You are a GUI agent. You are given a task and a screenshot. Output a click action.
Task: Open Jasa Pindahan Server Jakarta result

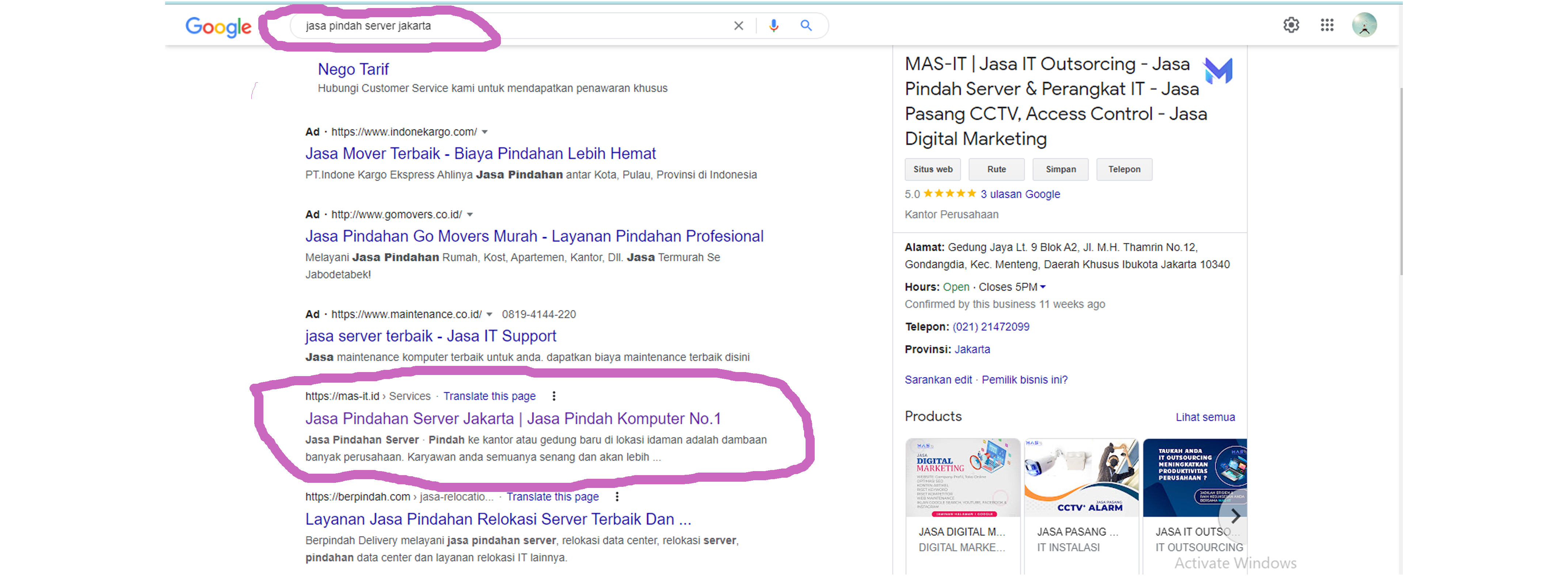point(513,419)
